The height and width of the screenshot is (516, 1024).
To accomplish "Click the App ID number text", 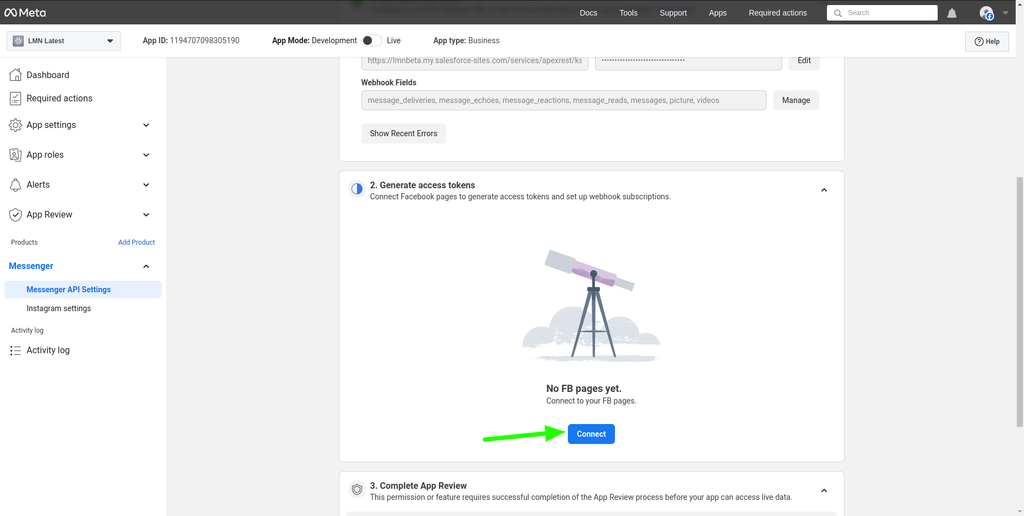I will click(204, 40).
